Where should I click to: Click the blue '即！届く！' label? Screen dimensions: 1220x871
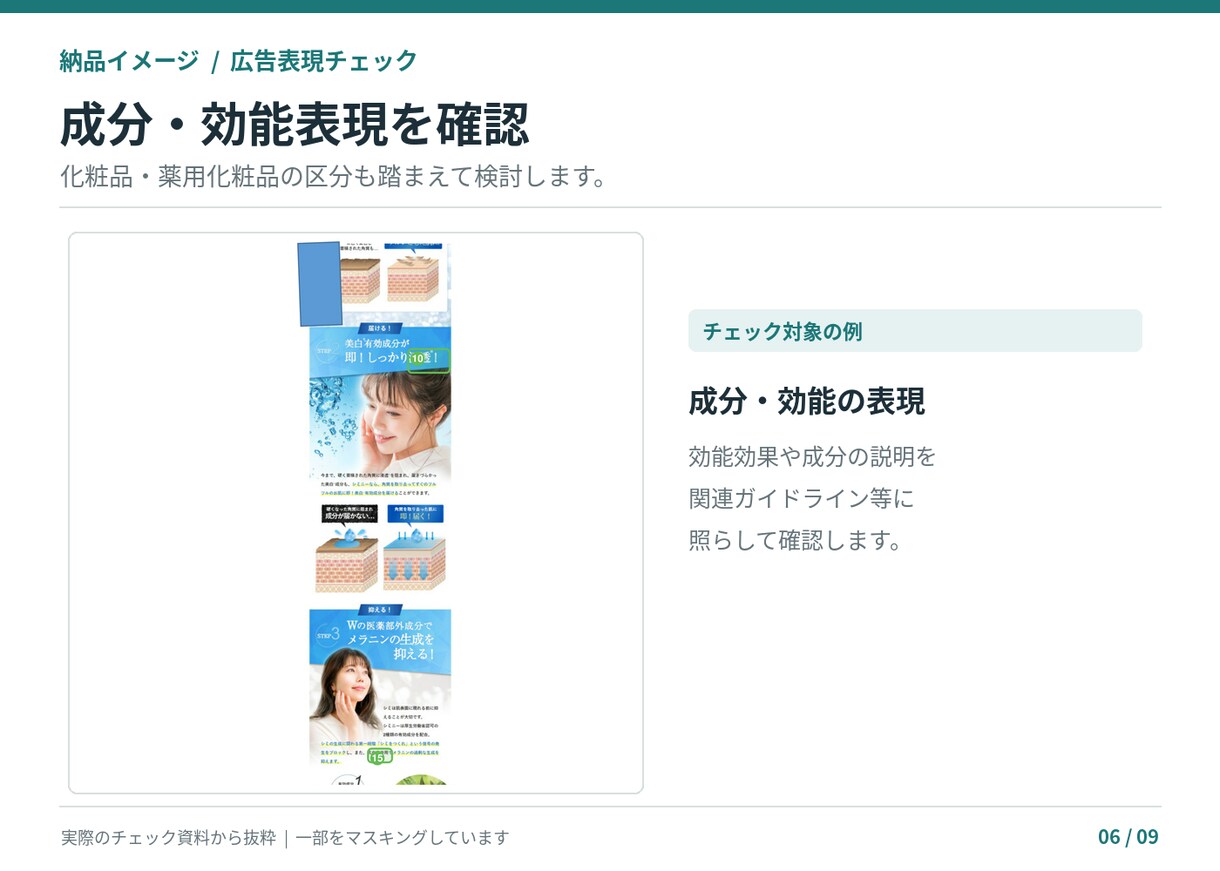414,513
